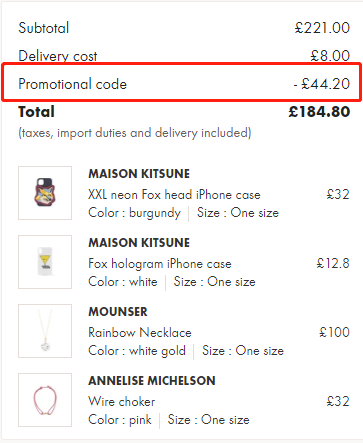Select the promotional discount amount £44.20

point(322,84)
